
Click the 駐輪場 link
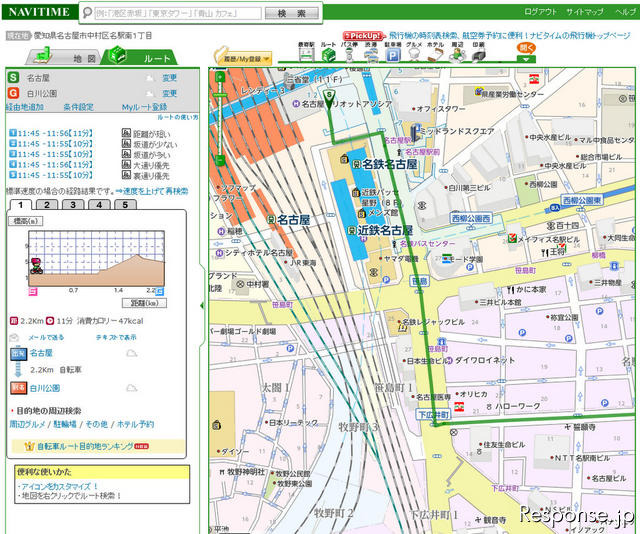click(x=65, y=424)
